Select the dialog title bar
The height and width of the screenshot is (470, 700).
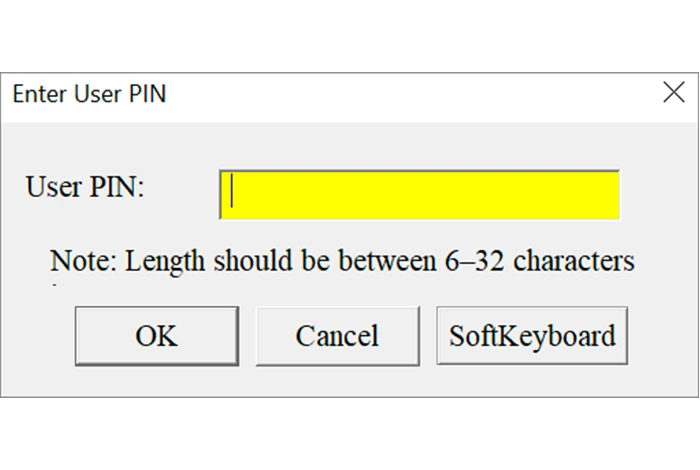pyautogui.click(x=350, y=95)
